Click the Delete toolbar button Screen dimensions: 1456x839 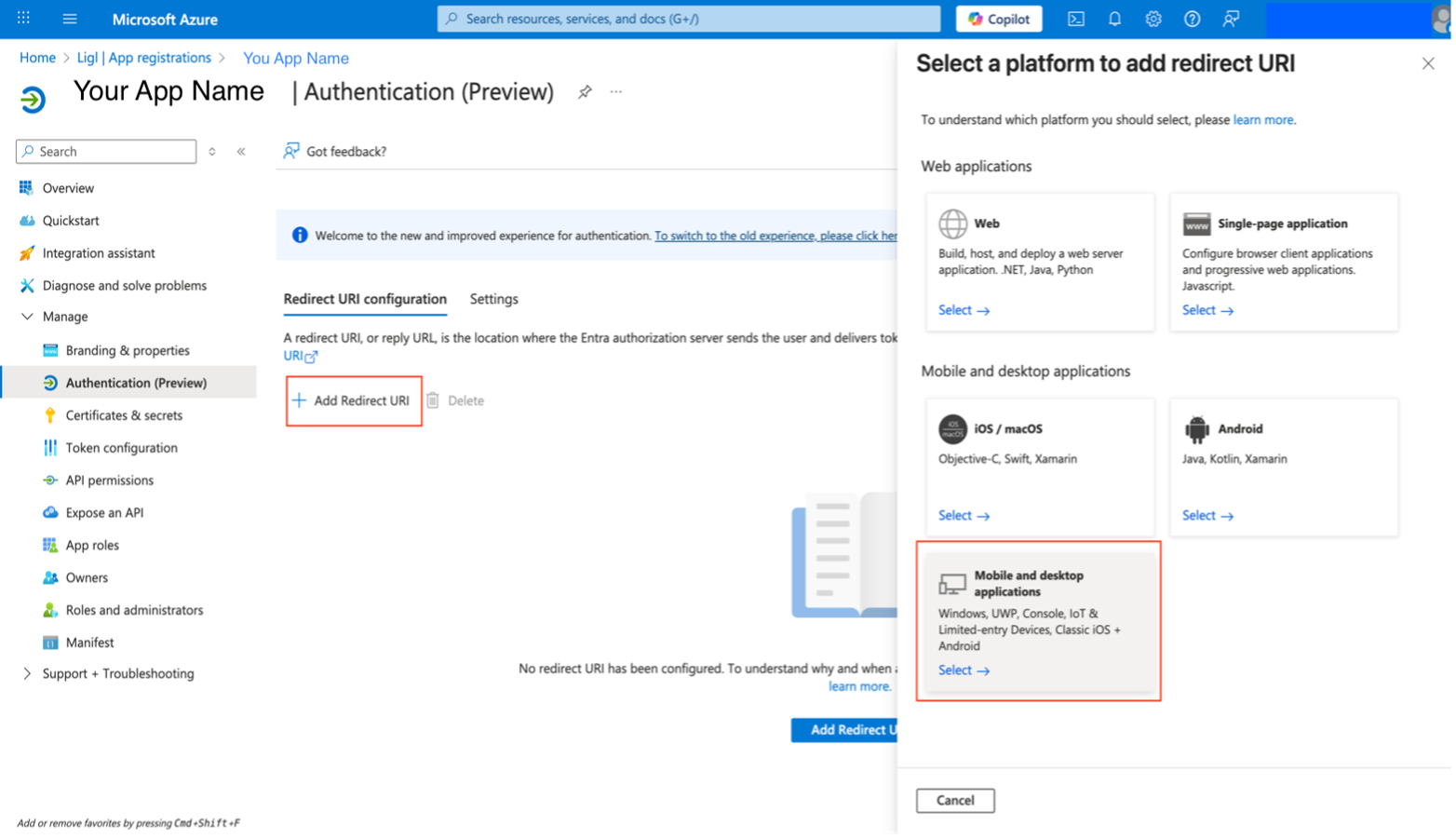pos(455,400)
